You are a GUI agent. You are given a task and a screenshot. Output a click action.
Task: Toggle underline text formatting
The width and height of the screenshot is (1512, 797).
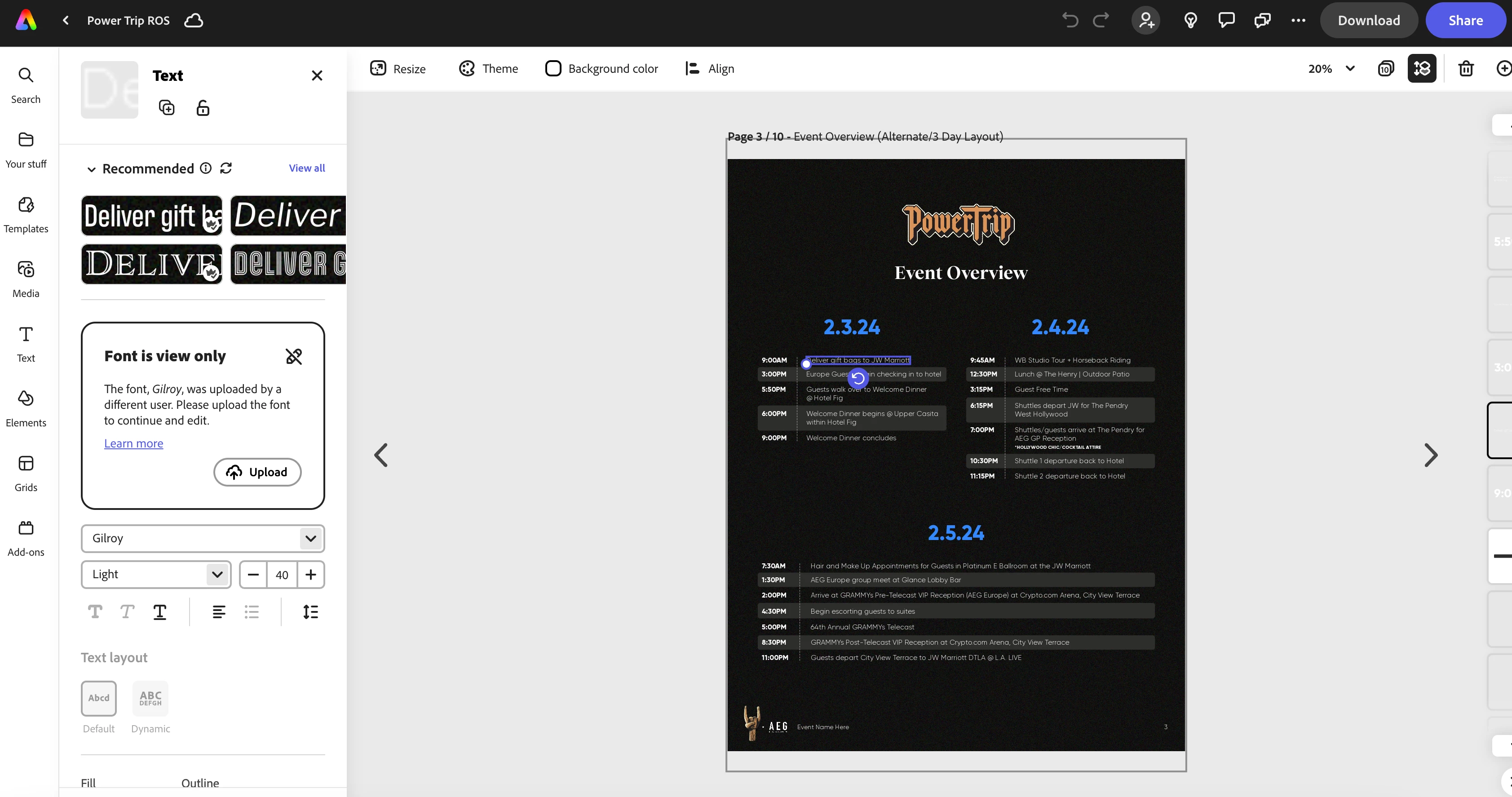click(x=159, y=612)
